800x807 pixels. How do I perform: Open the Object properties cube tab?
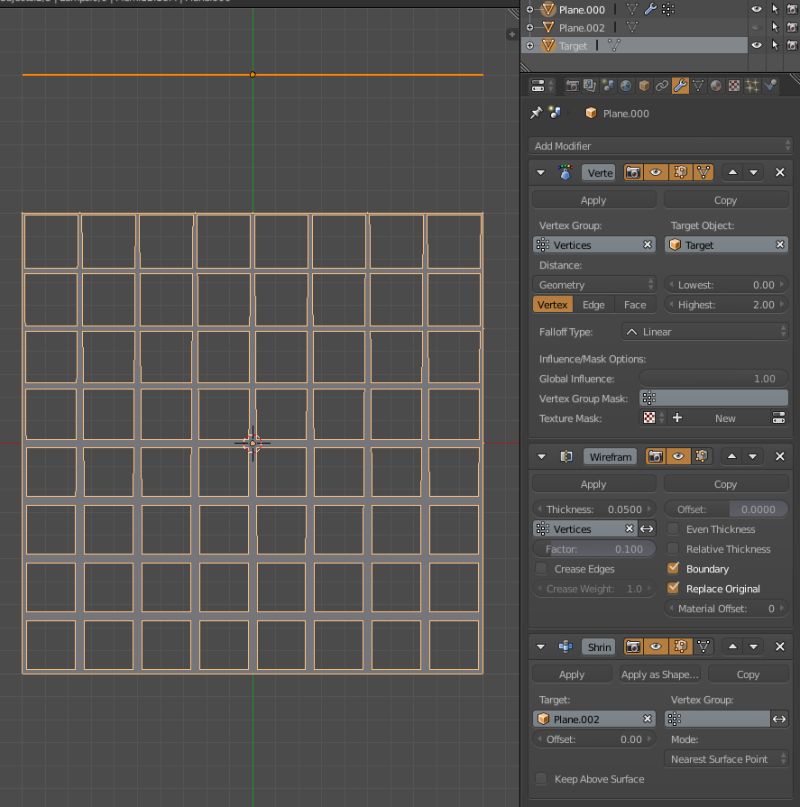click(x=644, y=85)
